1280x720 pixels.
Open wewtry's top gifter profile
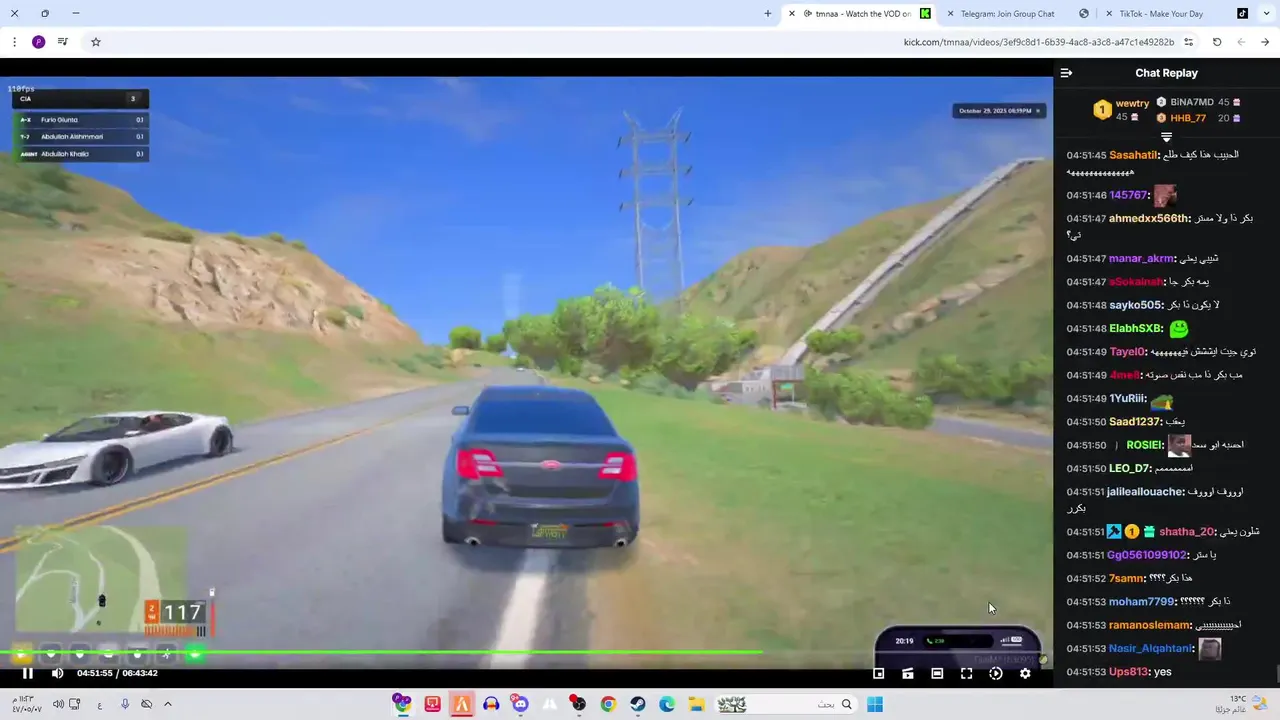point(1132,103)
